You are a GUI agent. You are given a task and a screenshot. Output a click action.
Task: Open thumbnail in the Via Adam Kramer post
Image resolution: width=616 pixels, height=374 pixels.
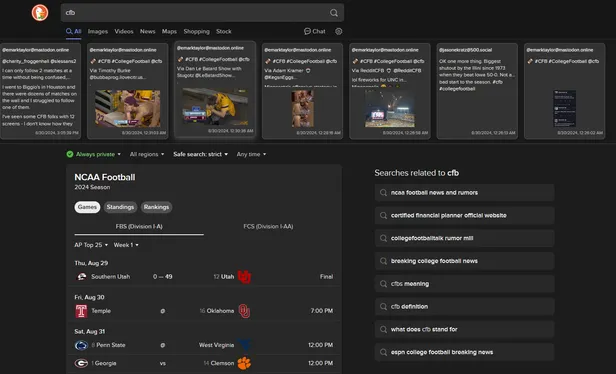click(x=302, y=108)
